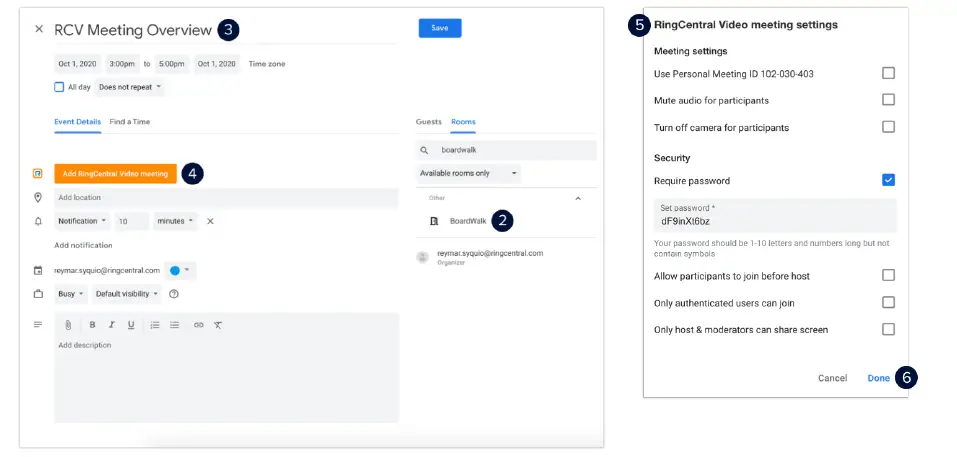Click the Time zone link
Image resolution: width=957 pixels, height=457 pixels.
(x=267, y=64)
